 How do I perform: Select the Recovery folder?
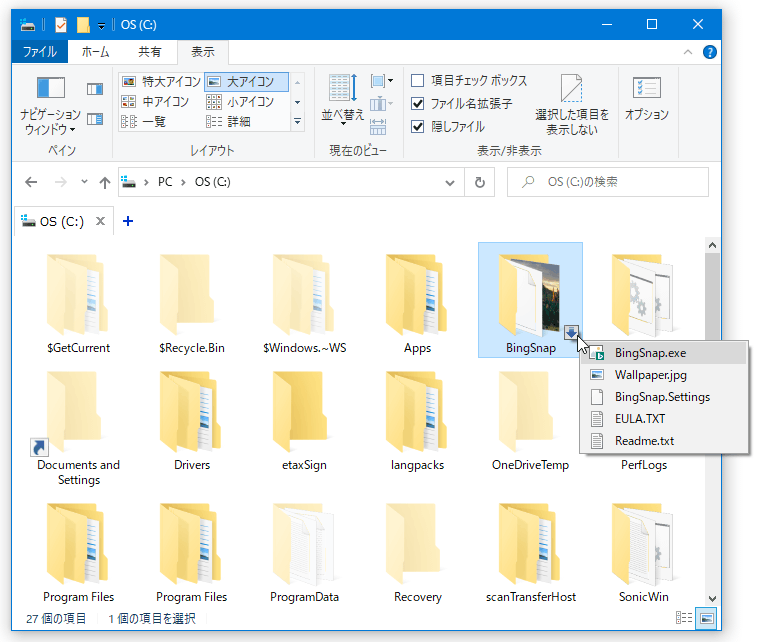tap(418, 552)
